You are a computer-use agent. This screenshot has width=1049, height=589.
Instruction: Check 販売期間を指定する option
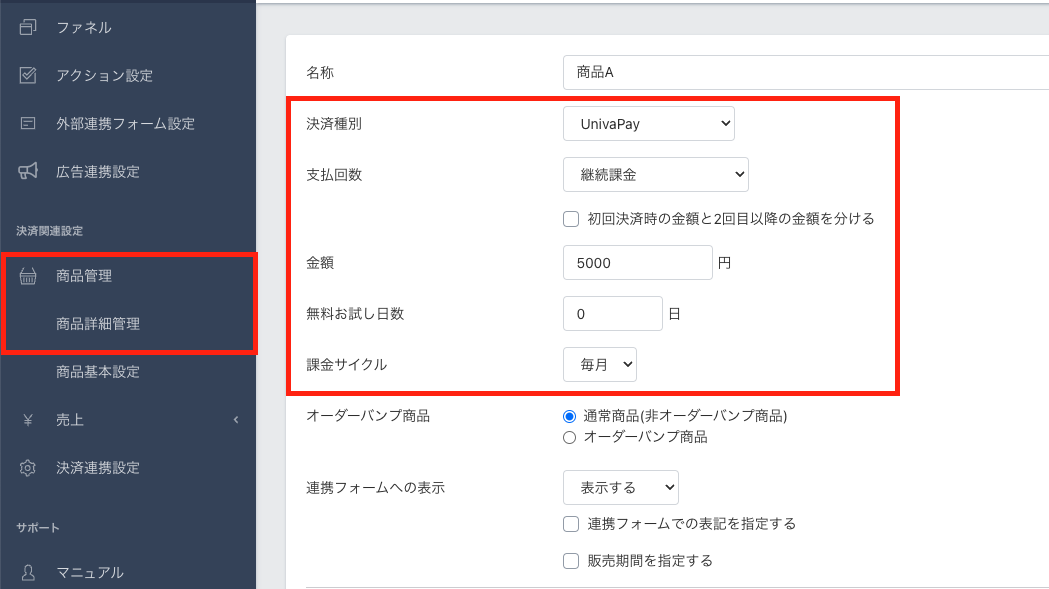click(571, 561)
